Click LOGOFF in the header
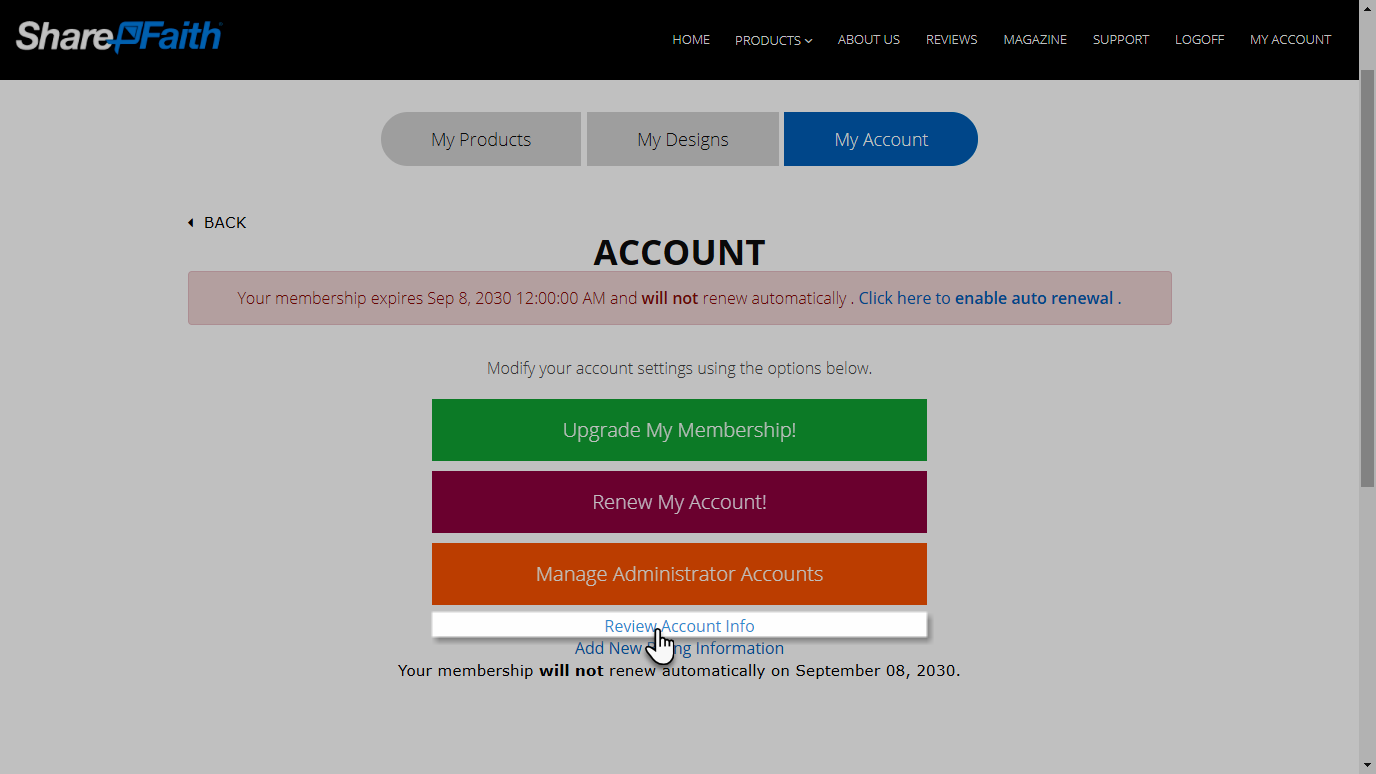The image size is (1376, 774). (x=1200, y=40)
